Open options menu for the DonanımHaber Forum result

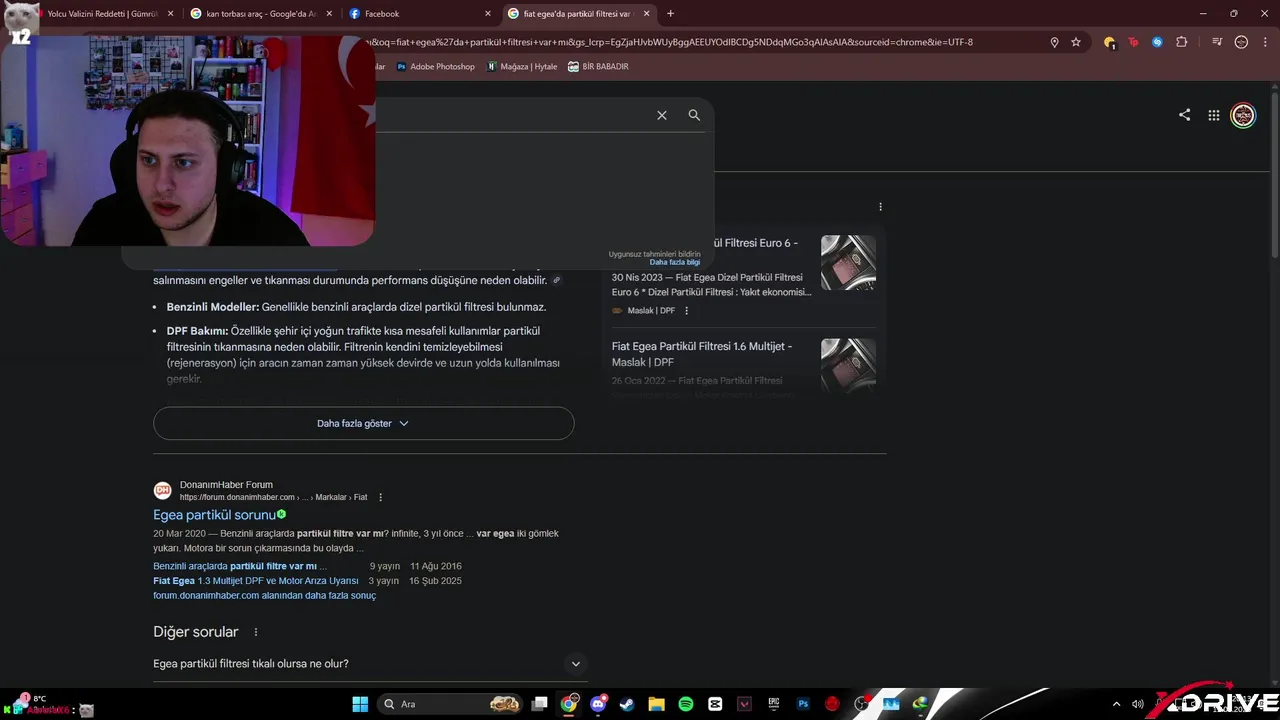[x=380, y=497]
